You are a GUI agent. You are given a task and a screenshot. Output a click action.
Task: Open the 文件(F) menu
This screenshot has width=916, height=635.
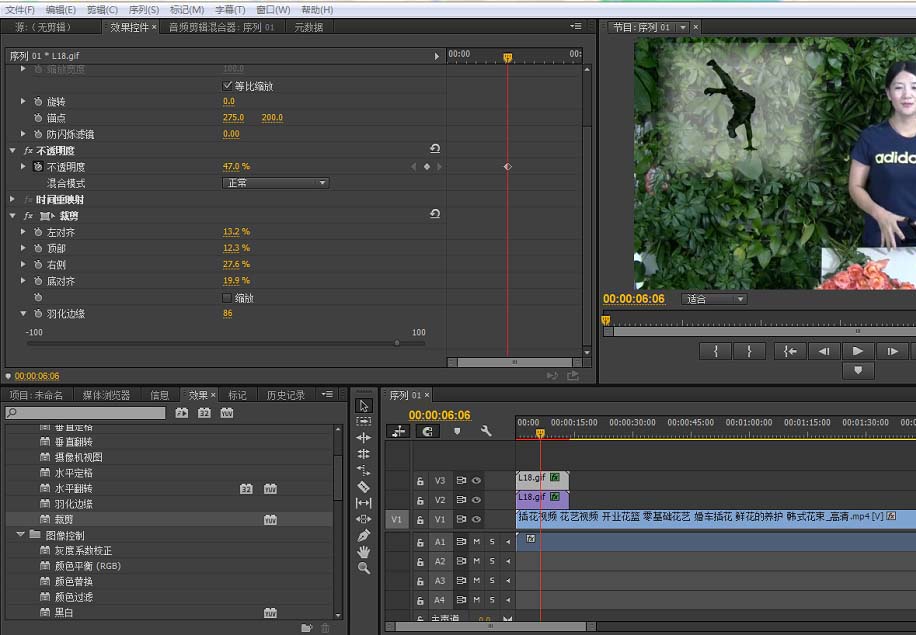pyautogui.click(x=20, y=10)
